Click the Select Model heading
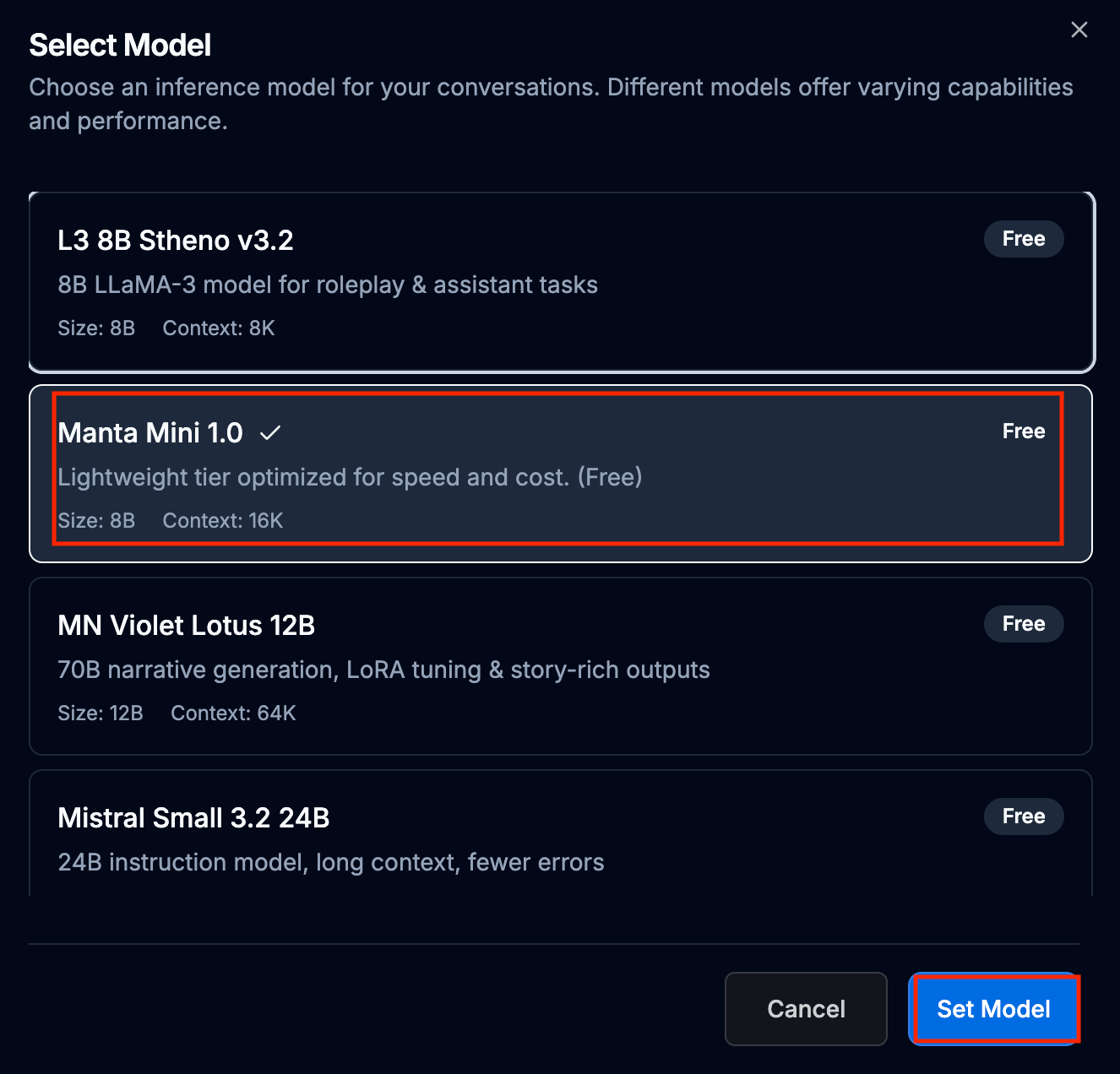The image size is (1120, 1074). click(120, 45)
